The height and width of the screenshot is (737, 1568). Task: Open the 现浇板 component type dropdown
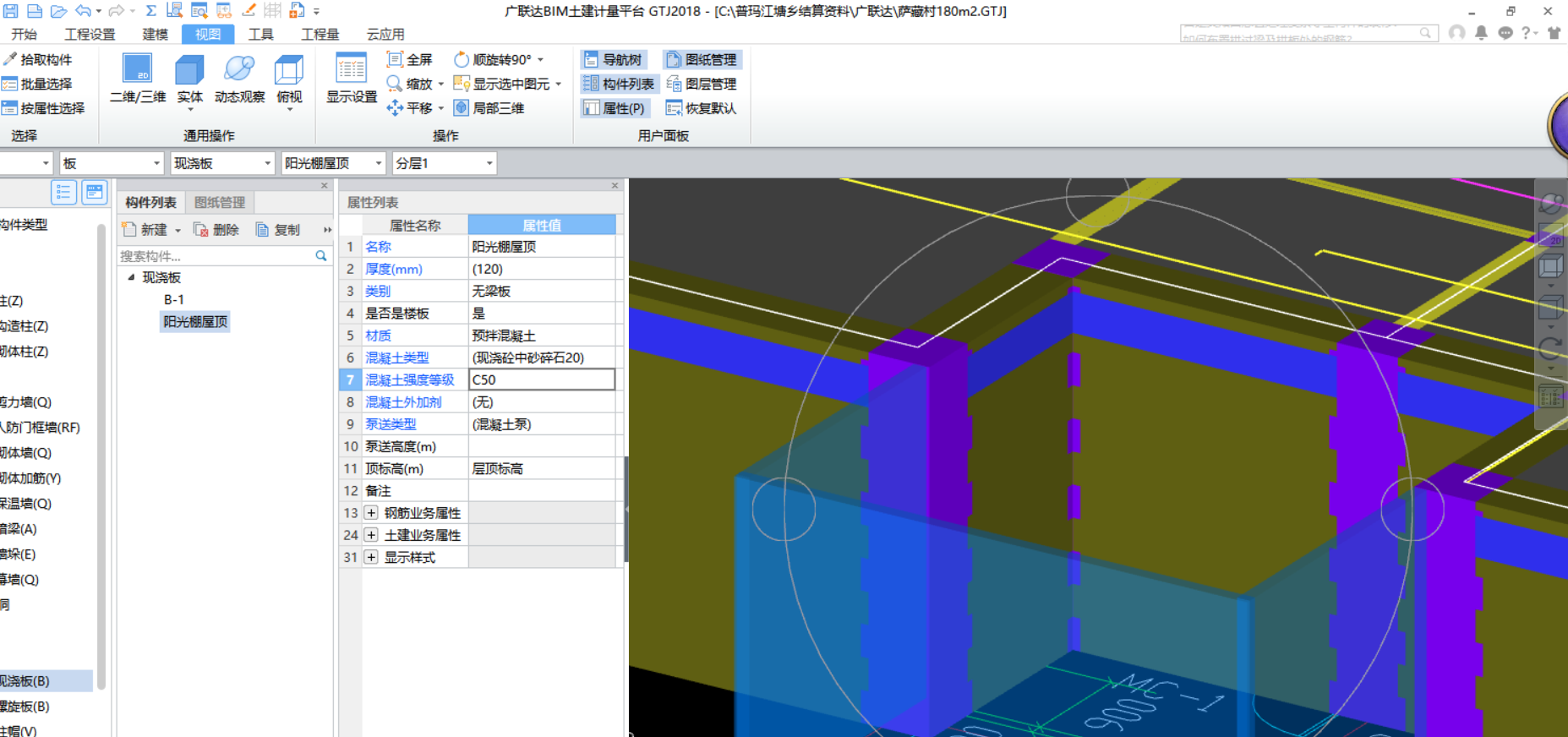pyautogui.click(x=268, y=163)
